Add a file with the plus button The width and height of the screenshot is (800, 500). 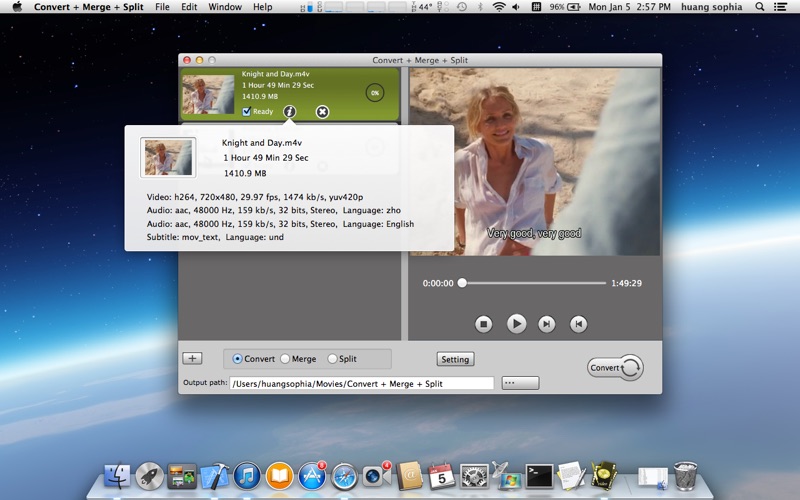pos(192,358)
